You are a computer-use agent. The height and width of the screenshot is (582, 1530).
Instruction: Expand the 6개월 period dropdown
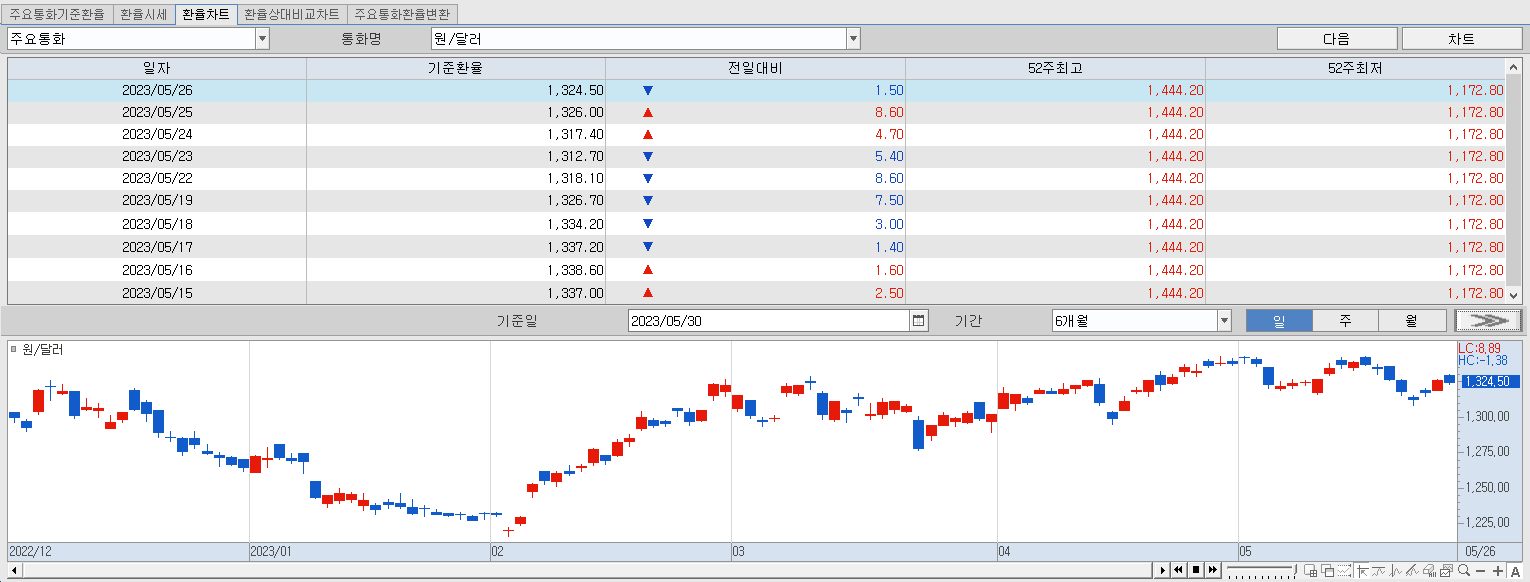1224,320
